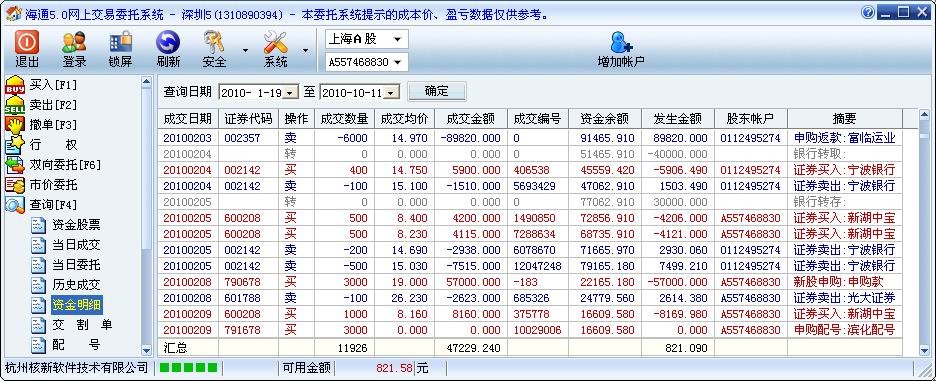Activate the 锁屏 lock screen icon

tap(121, 50)
